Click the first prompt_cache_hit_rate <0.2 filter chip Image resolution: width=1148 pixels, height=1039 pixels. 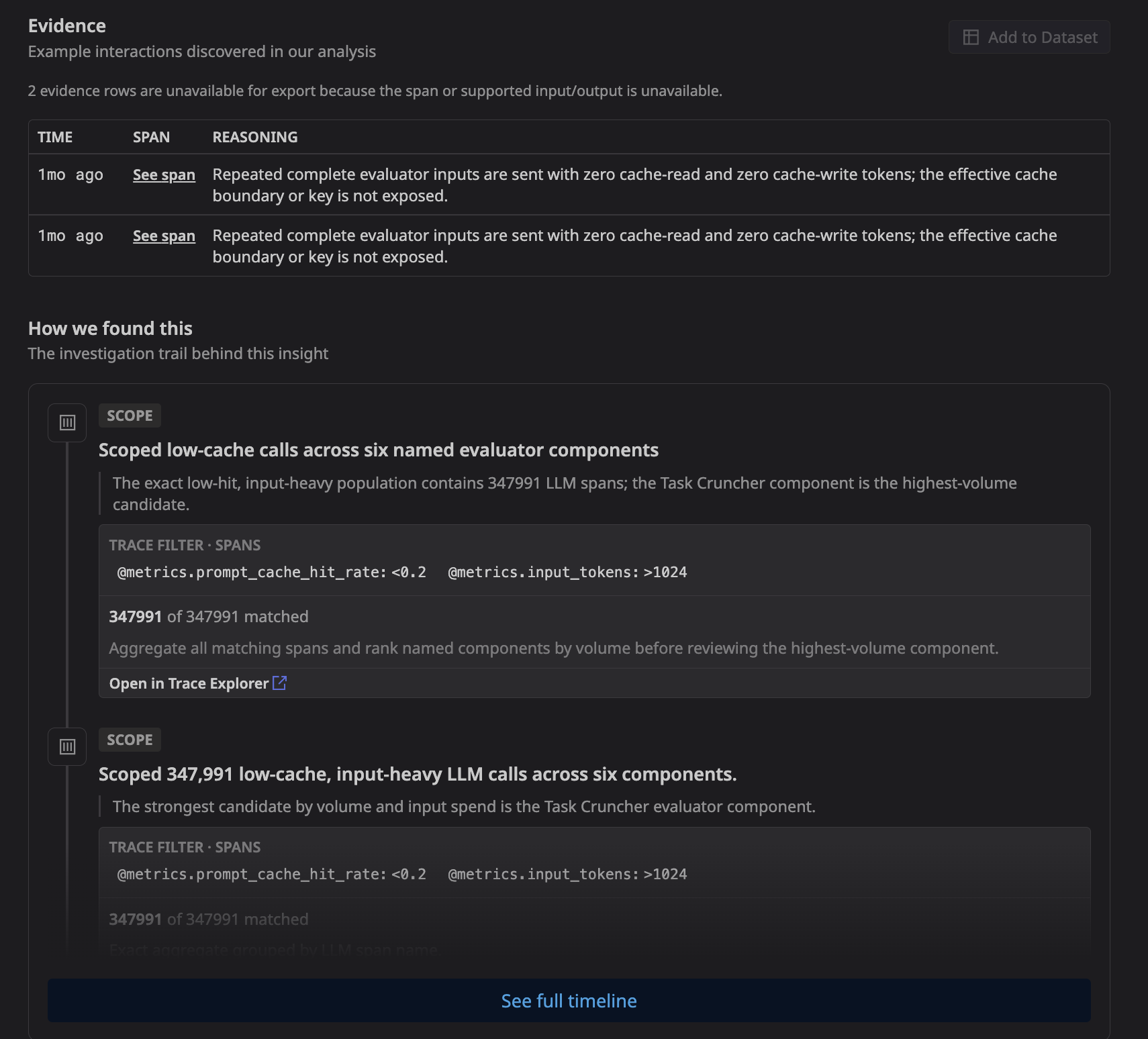point(272,572)
